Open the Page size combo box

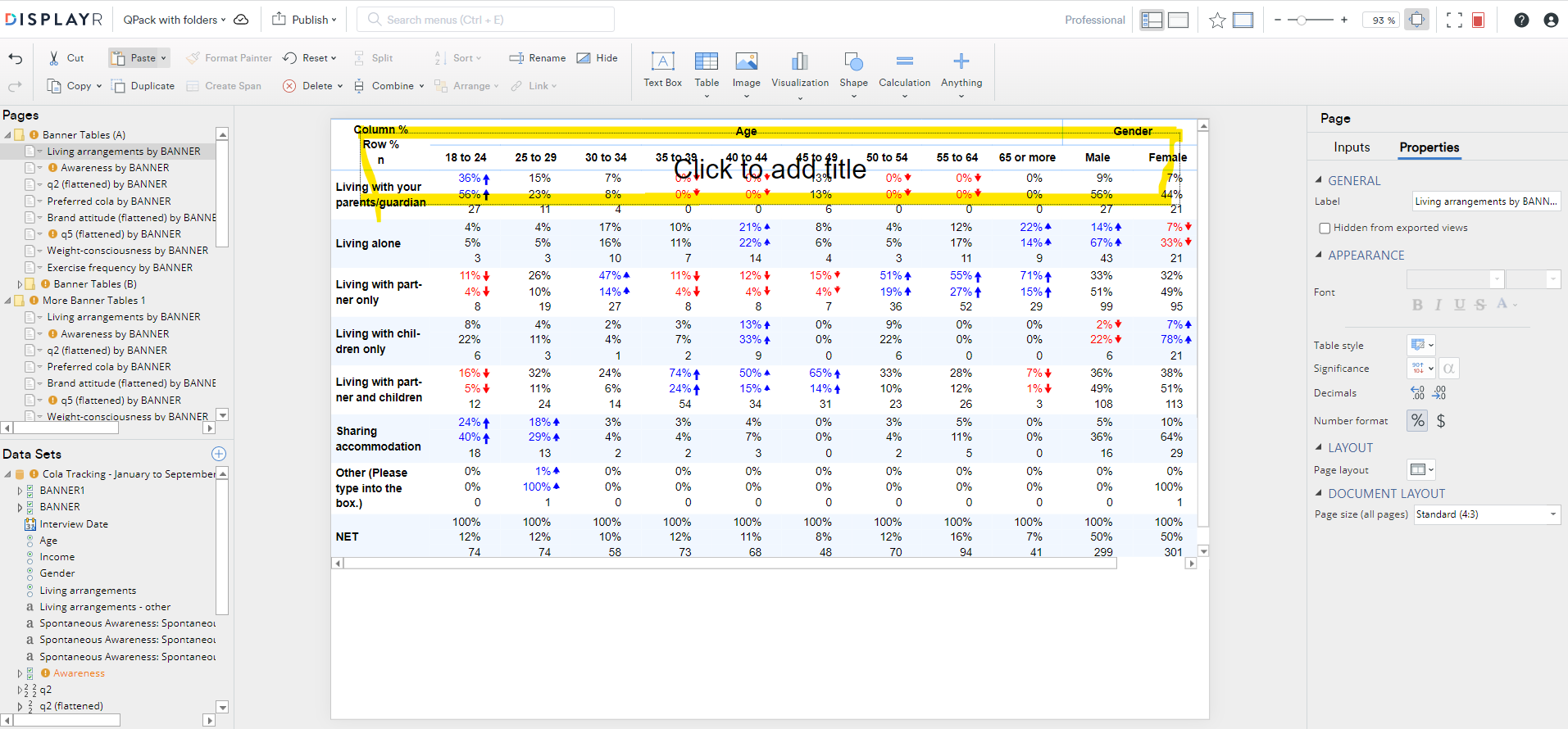pyautogui.click(x=1487, y=514)
